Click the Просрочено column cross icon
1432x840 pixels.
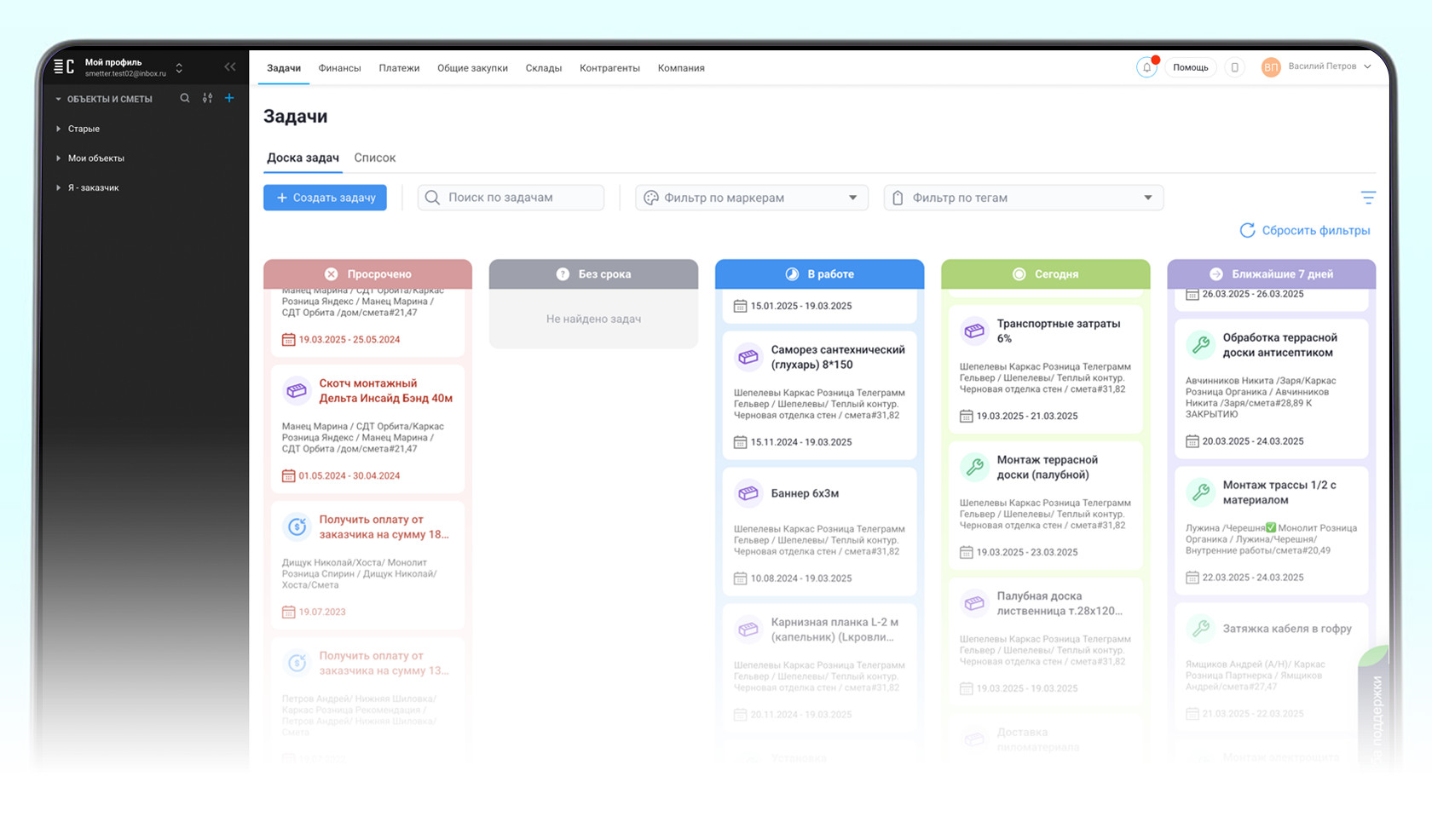click(x=331, y=274)
